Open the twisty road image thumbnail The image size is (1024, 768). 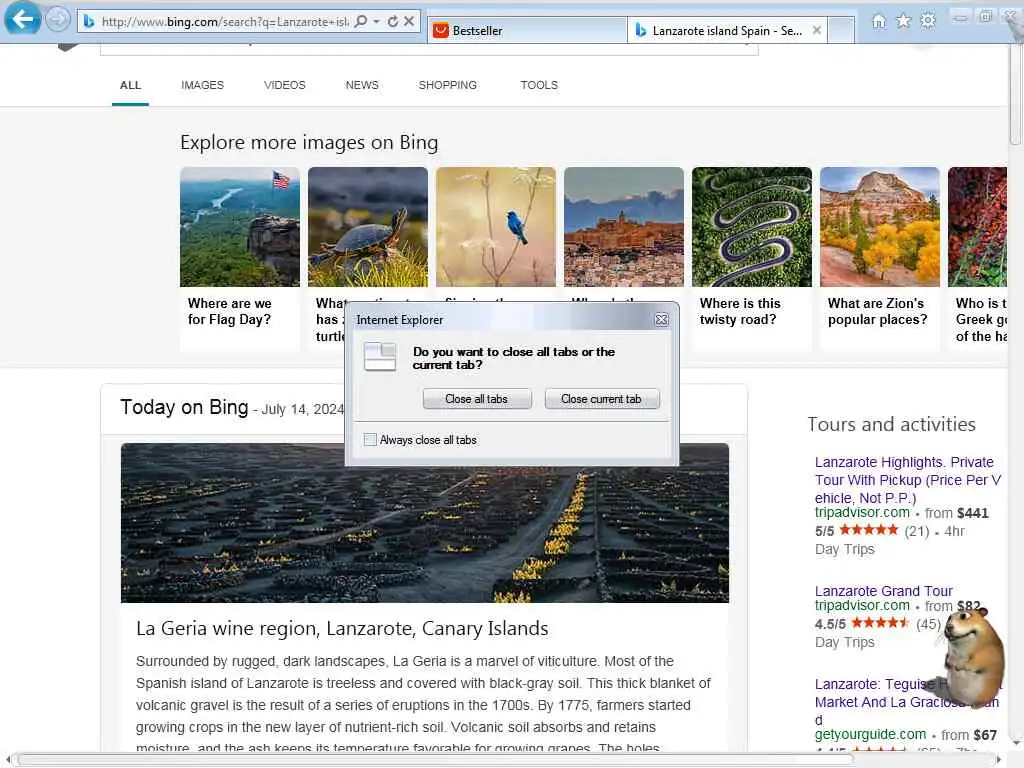(752, 227)
